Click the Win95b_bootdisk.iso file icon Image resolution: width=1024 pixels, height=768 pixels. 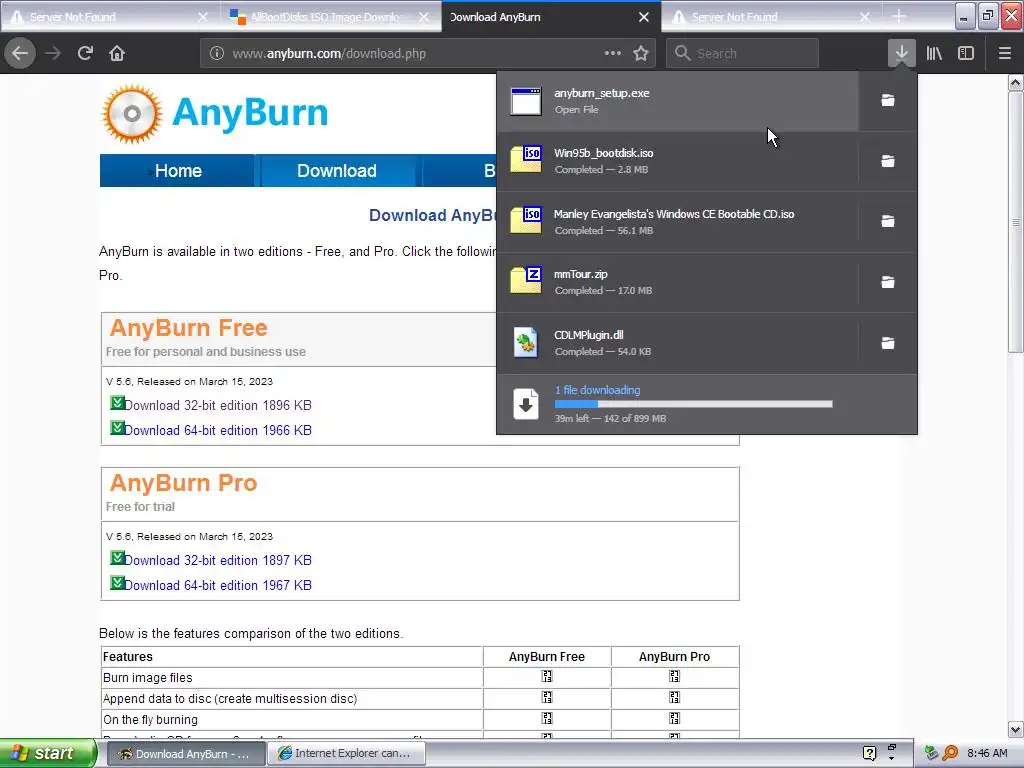click(x=526, y=160)
